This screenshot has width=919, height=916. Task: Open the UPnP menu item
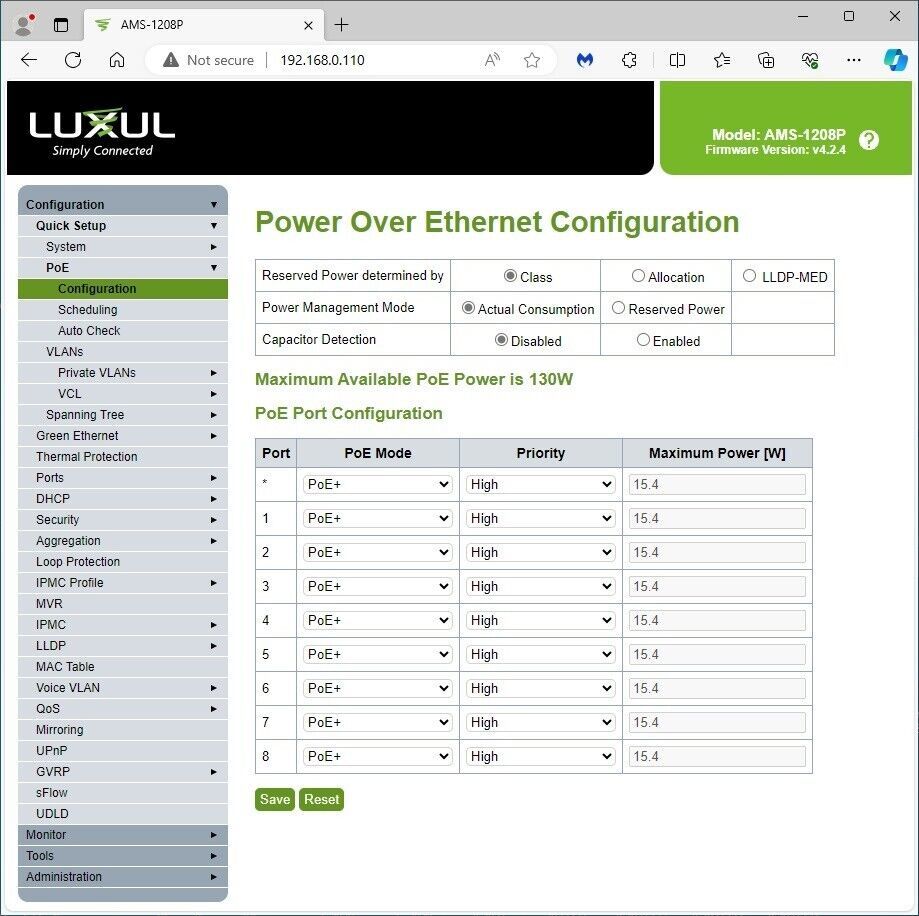[123, 751]
